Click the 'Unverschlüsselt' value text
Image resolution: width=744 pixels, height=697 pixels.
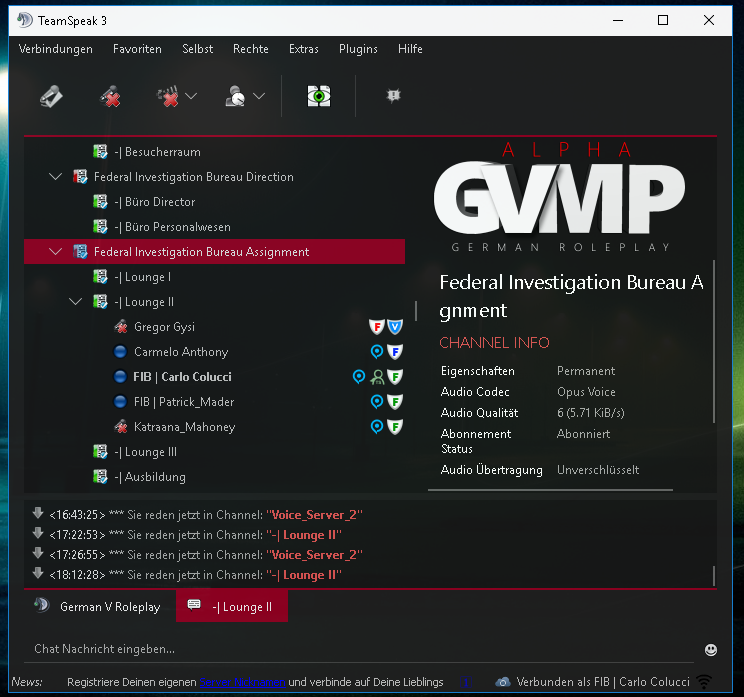click(x=598, y=470)
